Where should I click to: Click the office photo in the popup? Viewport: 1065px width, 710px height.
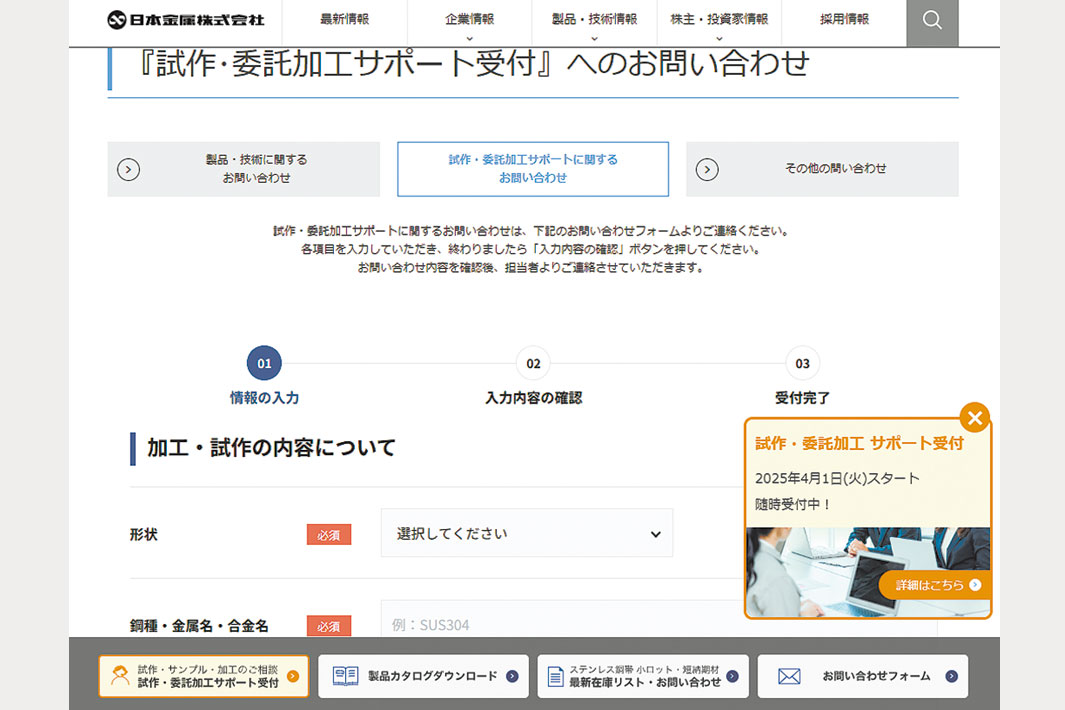(x=810, y=570)
